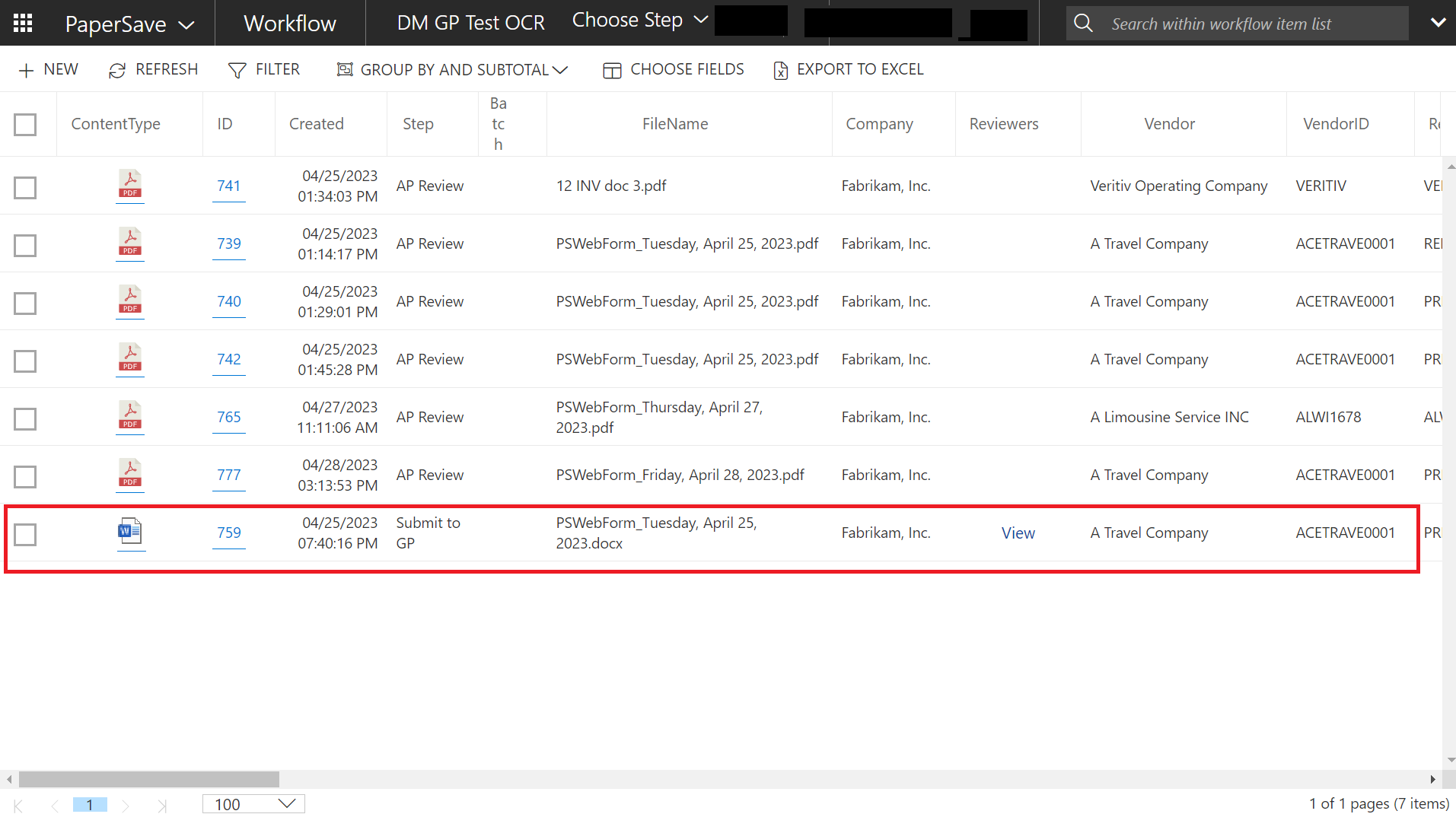Click the View reviewers link
Screen dimensions: 1456x814
[x=1018, y=533]
